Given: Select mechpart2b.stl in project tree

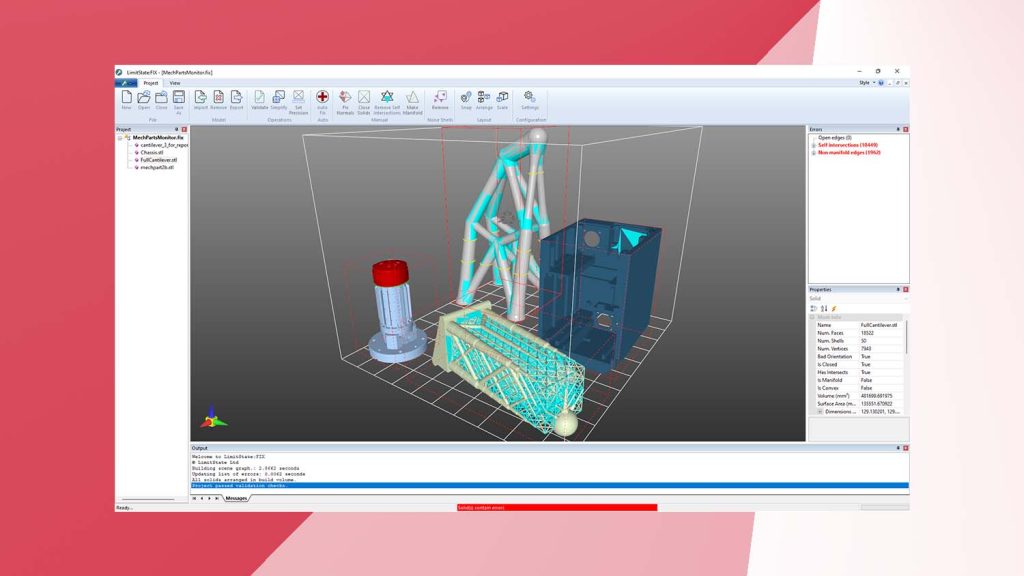Looking at the screenshot, I should click(157, 167).
